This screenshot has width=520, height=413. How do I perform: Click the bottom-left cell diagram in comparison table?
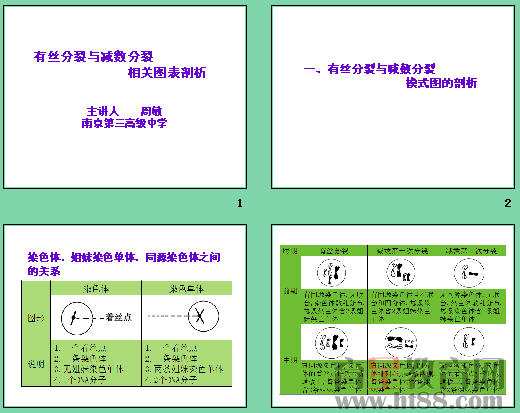tap(331, 342)
